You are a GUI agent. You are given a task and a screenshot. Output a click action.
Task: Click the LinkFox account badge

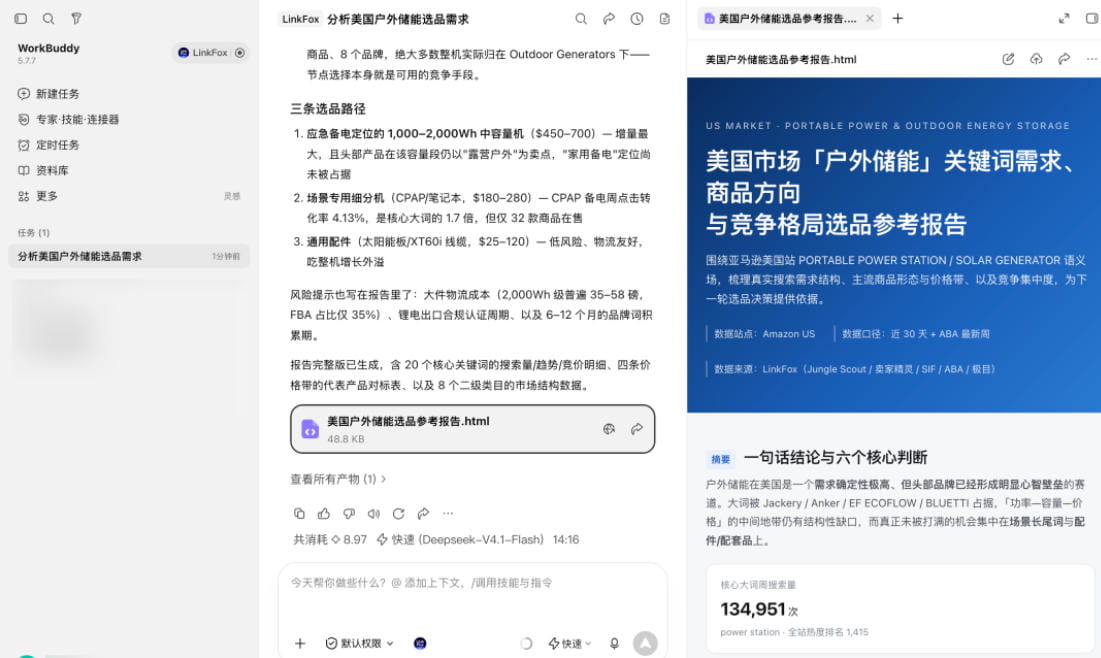pos(211,53)
